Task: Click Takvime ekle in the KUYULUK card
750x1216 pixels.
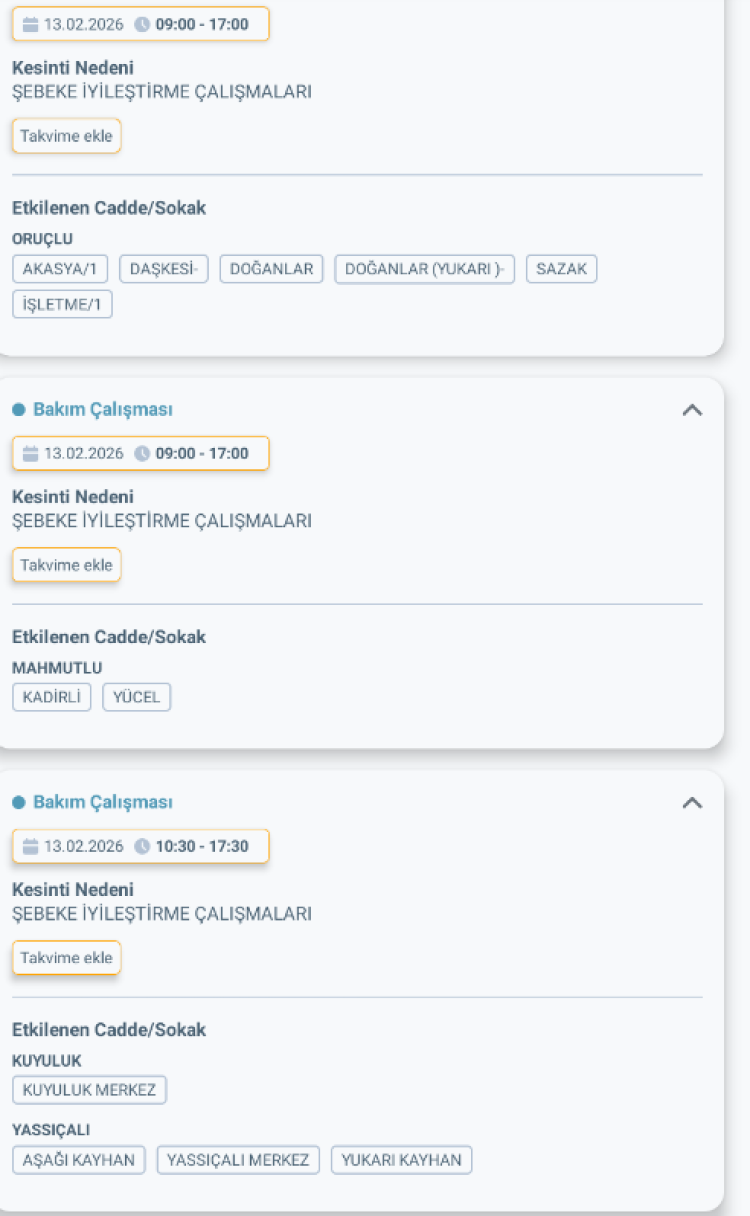Action: coord(66,957)
